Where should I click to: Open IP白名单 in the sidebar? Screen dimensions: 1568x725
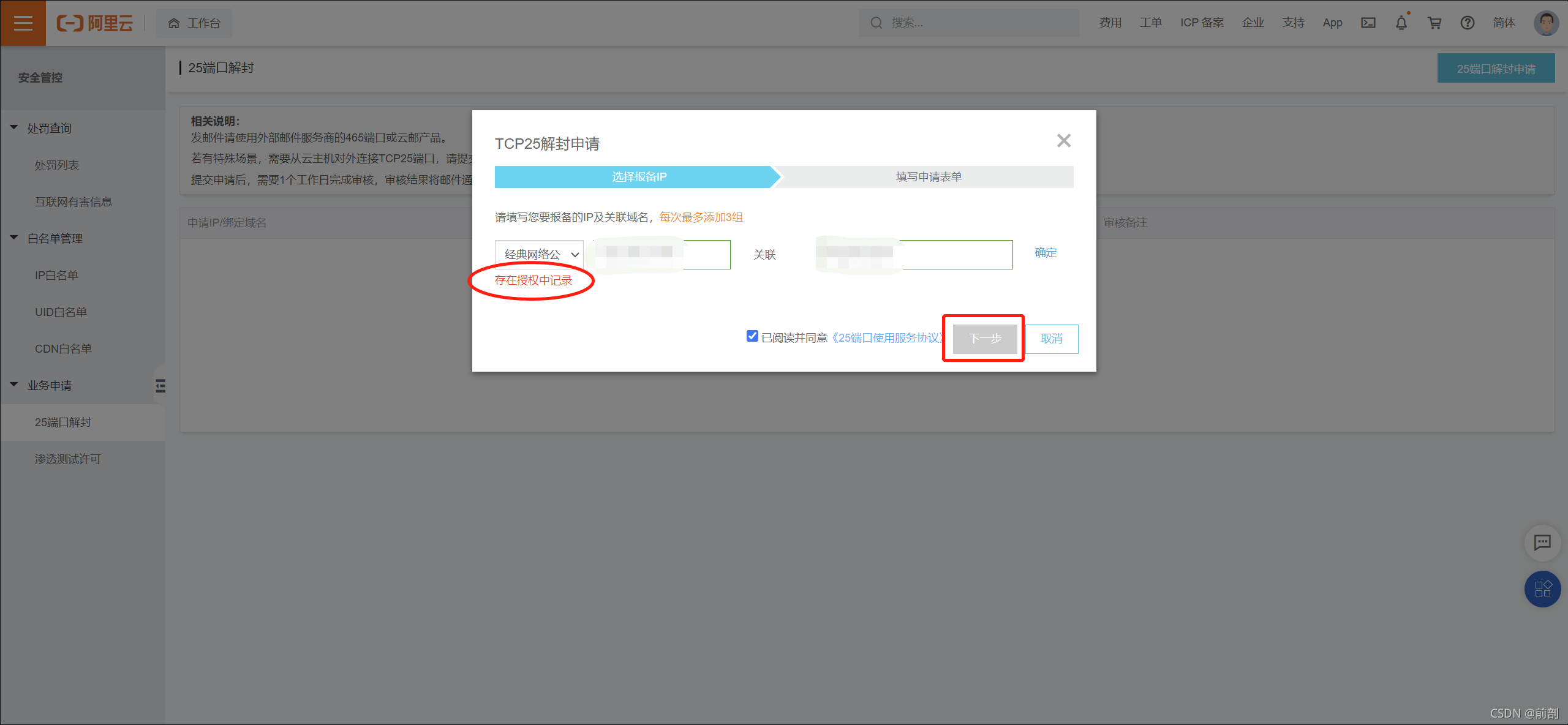click(x=56, y=276)
